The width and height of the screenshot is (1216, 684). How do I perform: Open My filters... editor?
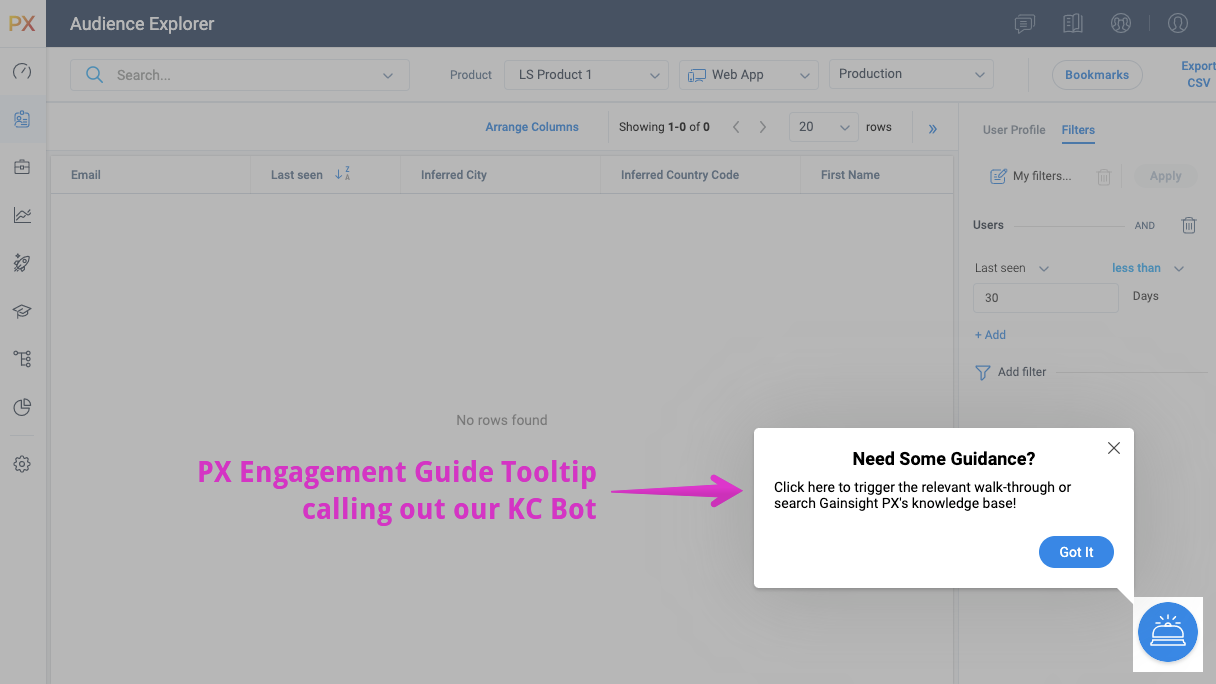click(x=1030, y=176)
